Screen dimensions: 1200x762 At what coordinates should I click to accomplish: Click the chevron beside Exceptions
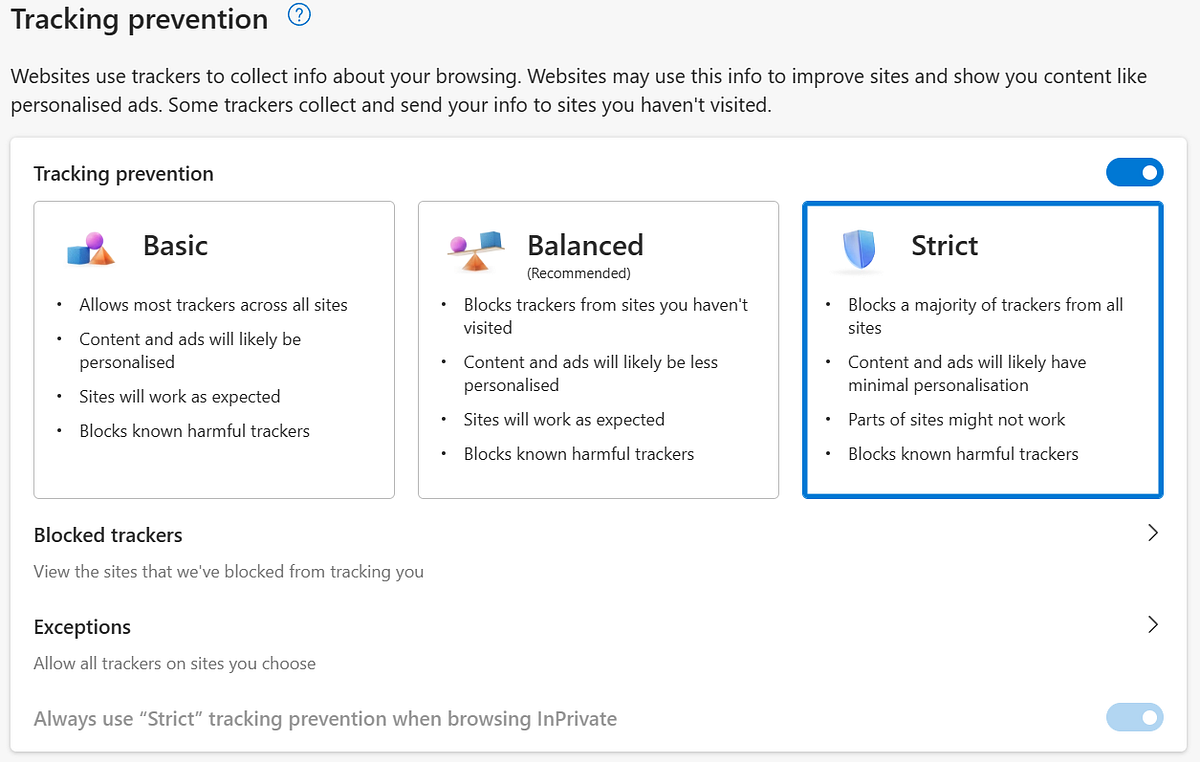[1152, 624]
